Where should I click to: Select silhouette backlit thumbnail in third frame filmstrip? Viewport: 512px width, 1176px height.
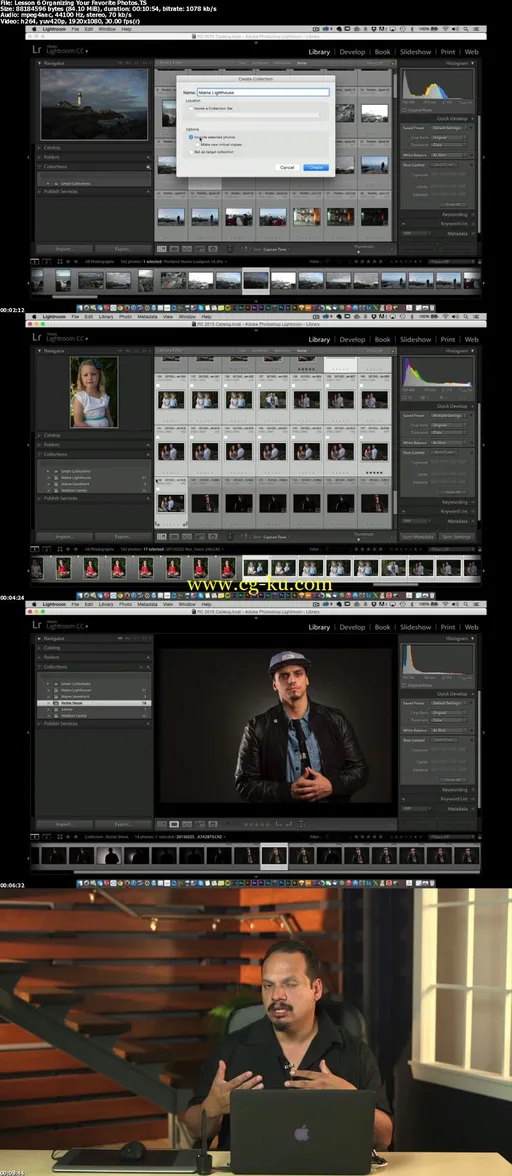click(x=109, y=856)
